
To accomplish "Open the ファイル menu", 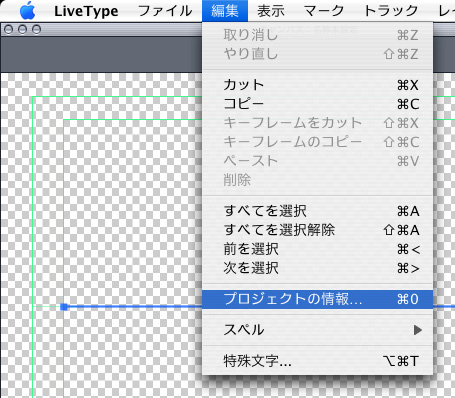I will 165,11.
